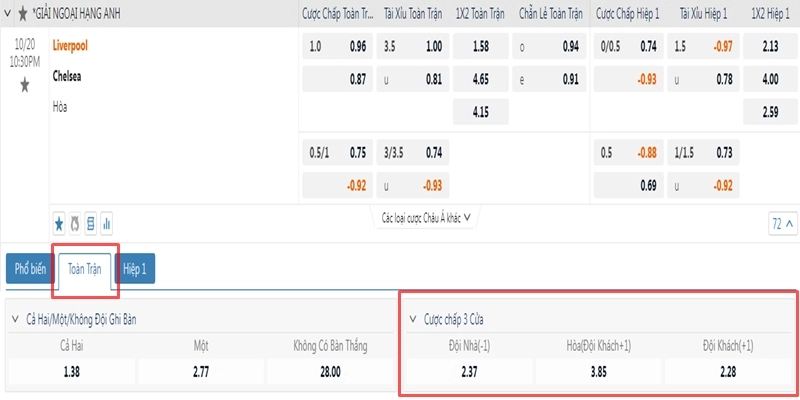Choose 'Đội Nhà(-1)' odds 2.37
This screenshot has height=400, width=800.
468,372
